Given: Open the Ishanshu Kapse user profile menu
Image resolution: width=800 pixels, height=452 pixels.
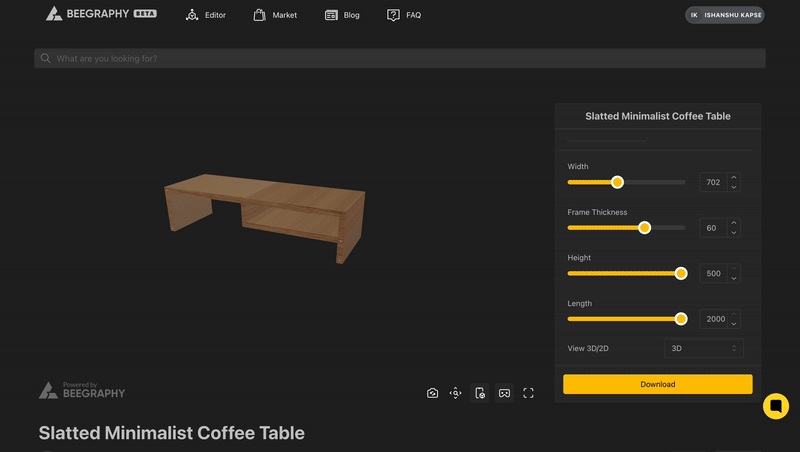Looking at the screenshot, I should tap(724, 15).
